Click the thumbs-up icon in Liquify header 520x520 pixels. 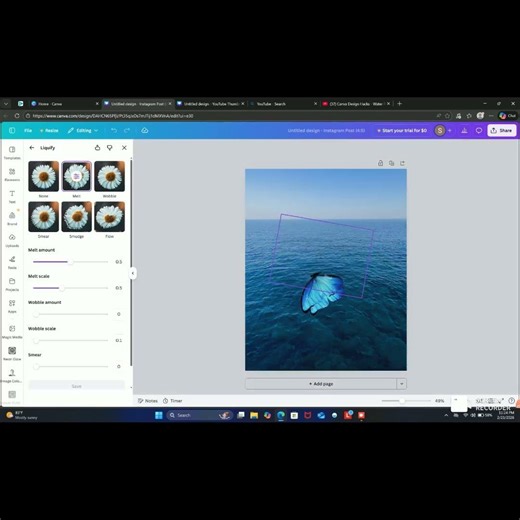click(97, 148)
